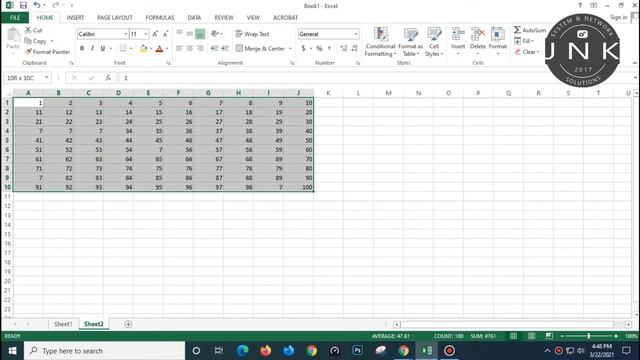This screenshot has width=640, height=360.
Task: Switch to VIEW tab
Action: coord(253,18)
